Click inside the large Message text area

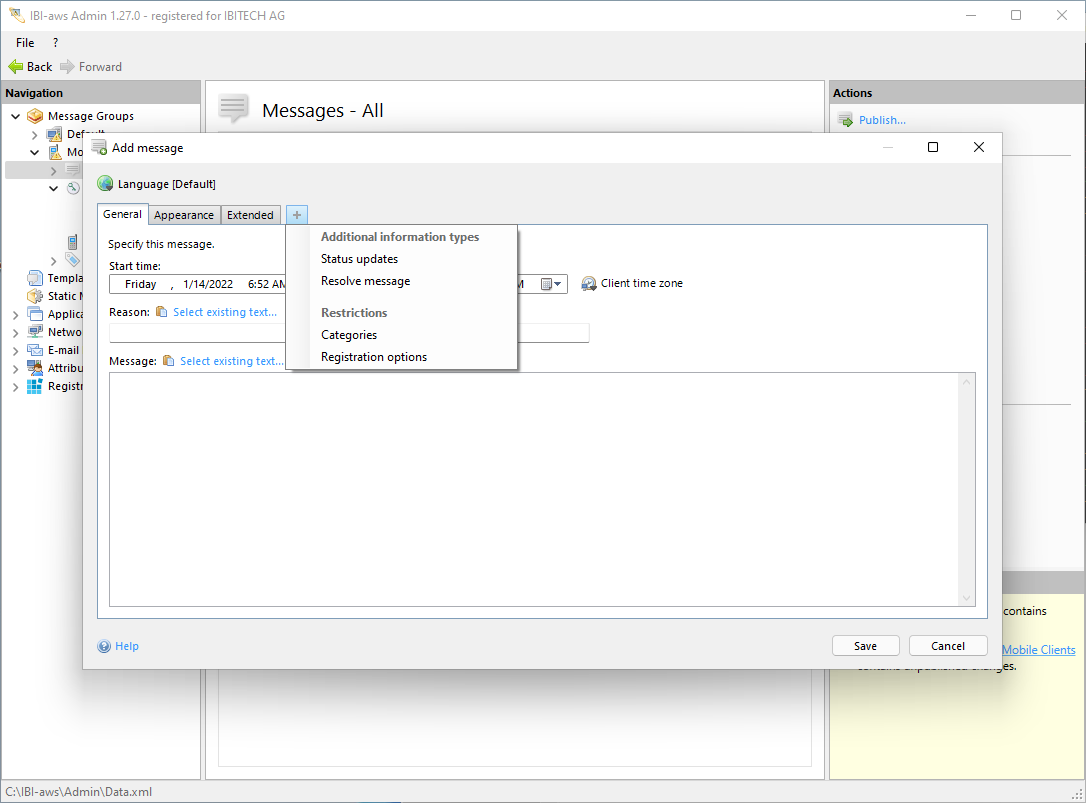tap(540, 488)
